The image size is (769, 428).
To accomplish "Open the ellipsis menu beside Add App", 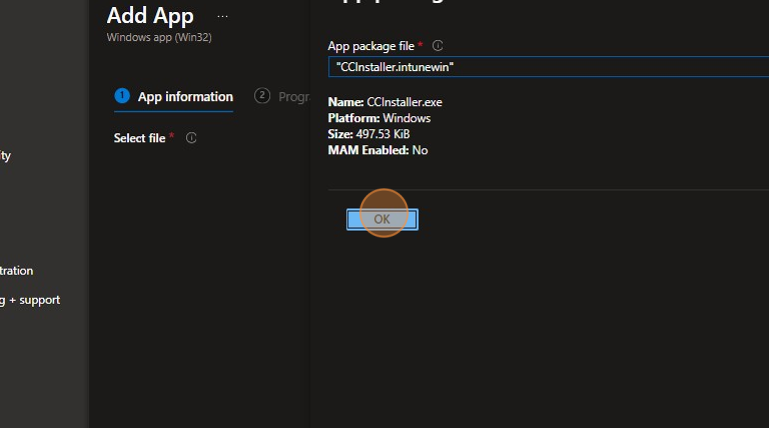I will tap(222, 17).
